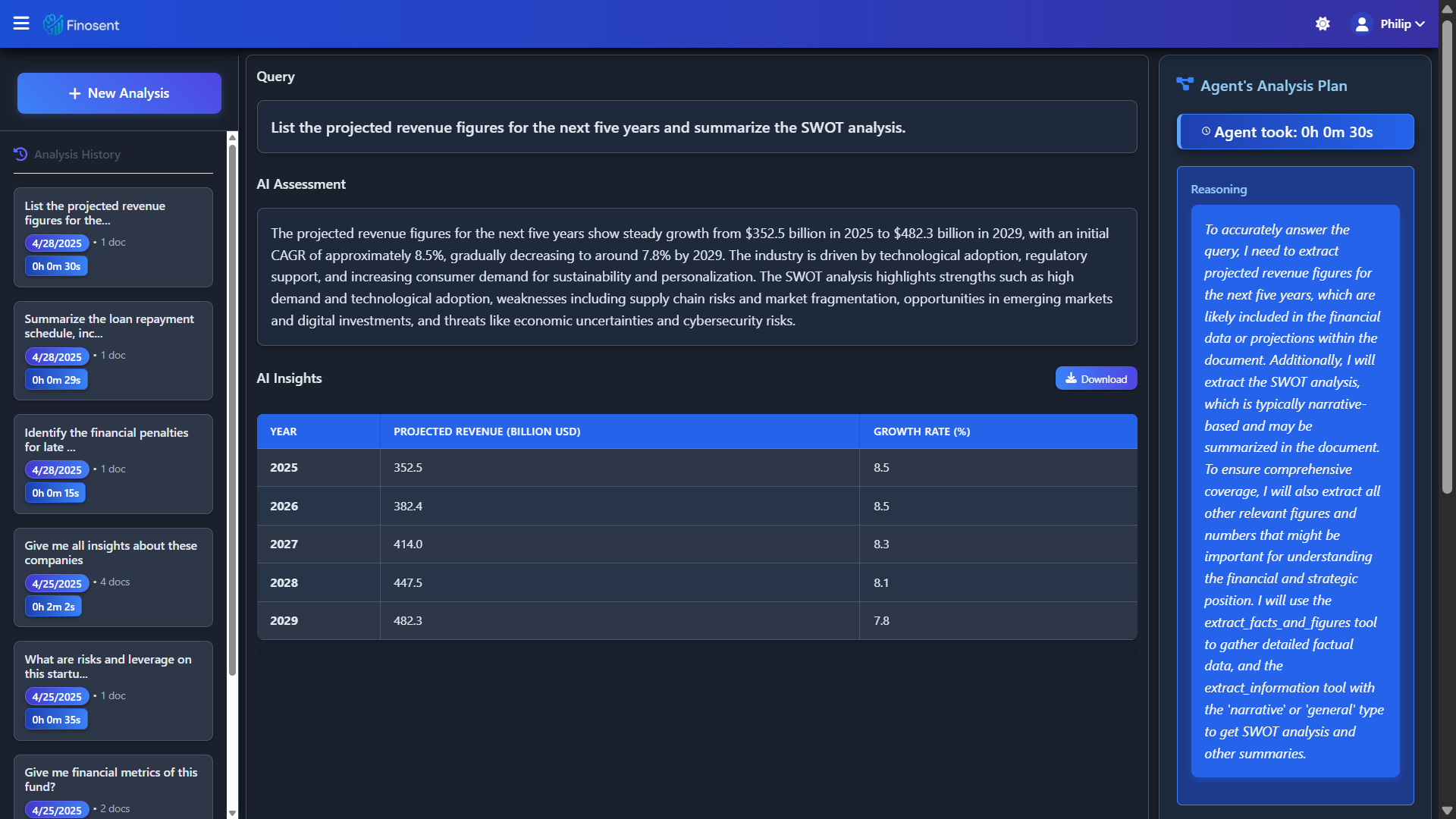Click the AI Assessment paragraph text
This screenshot has height=819, width=1456.
coord(692,277)
